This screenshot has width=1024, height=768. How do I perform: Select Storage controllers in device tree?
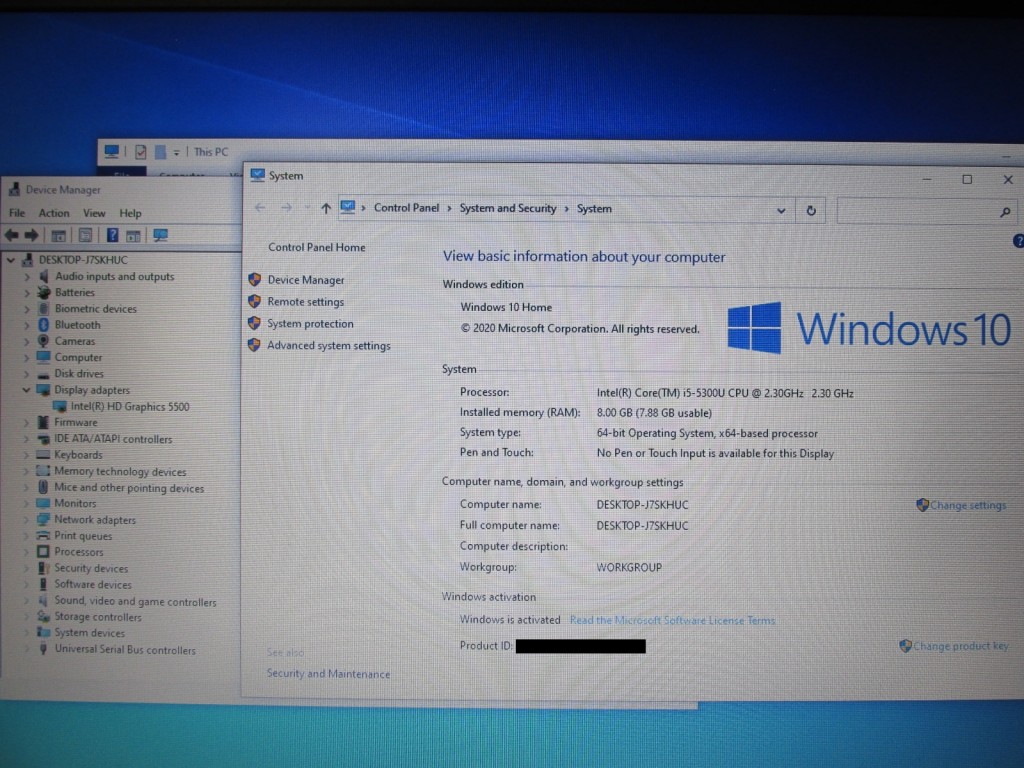click(x=97, y=616)
